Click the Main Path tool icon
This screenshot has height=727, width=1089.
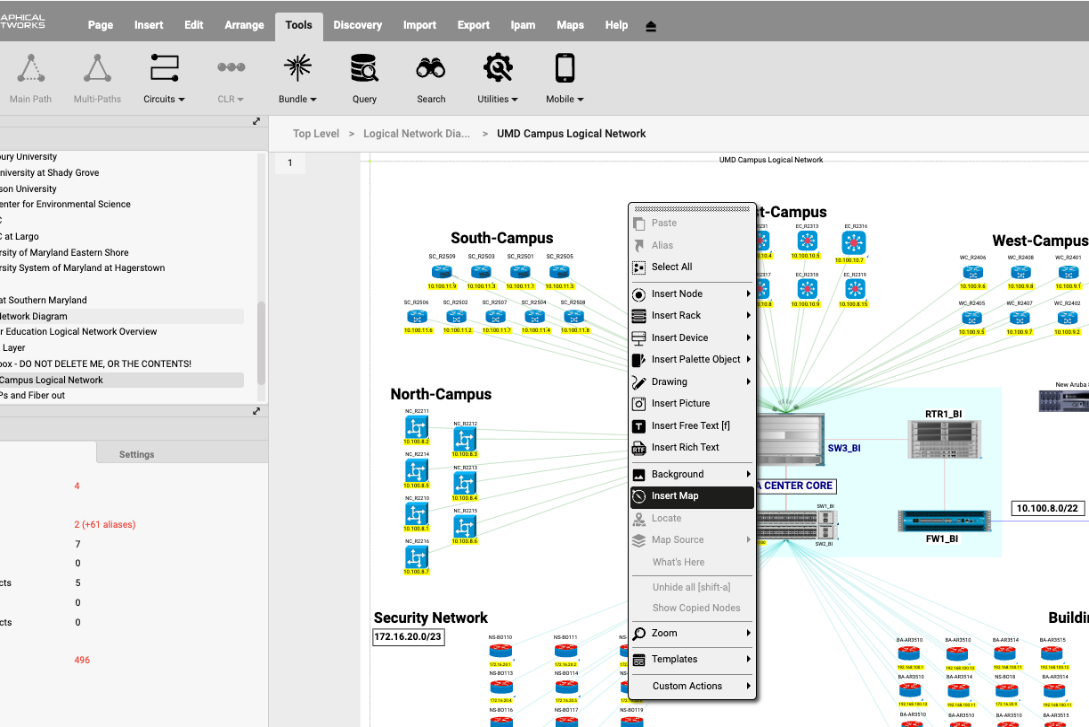[x=31, y=68]
